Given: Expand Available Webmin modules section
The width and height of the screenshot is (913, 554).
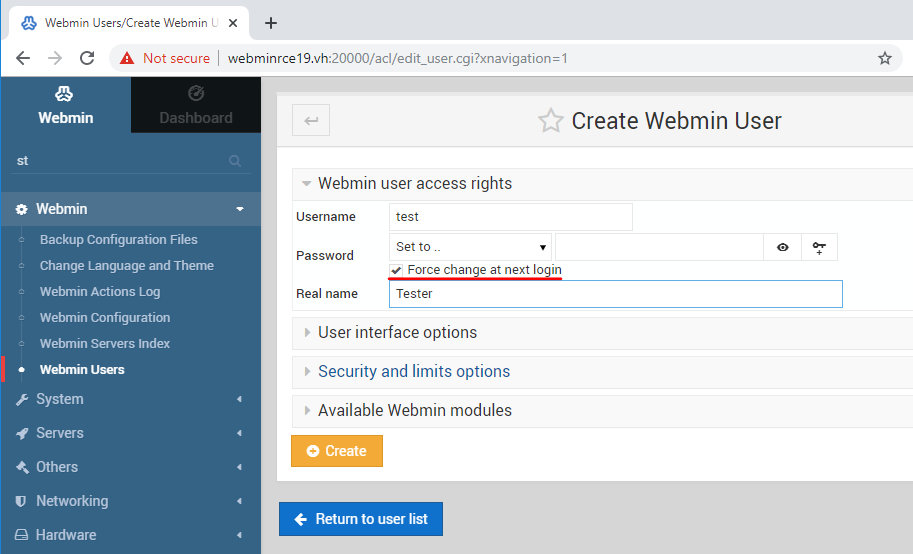Looking at the screenshot, I should [414, 410].
